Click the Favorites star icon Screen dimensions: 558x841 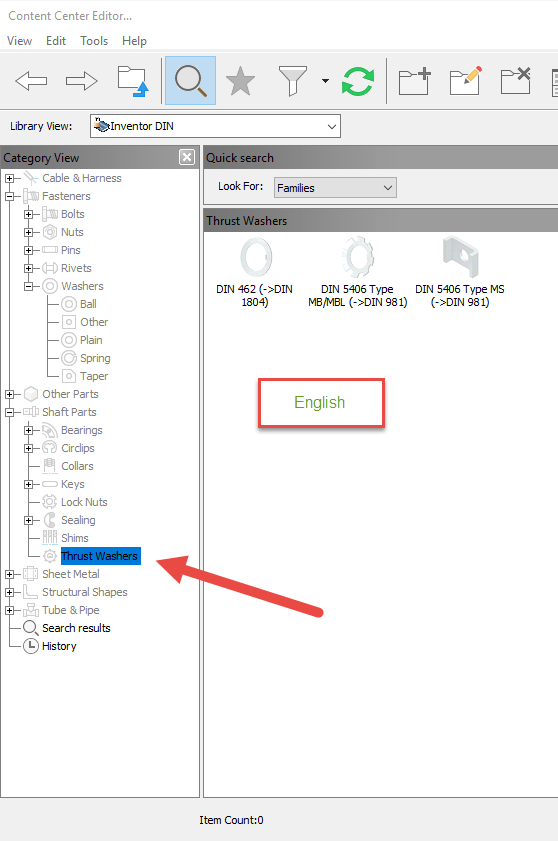point(240,81)
